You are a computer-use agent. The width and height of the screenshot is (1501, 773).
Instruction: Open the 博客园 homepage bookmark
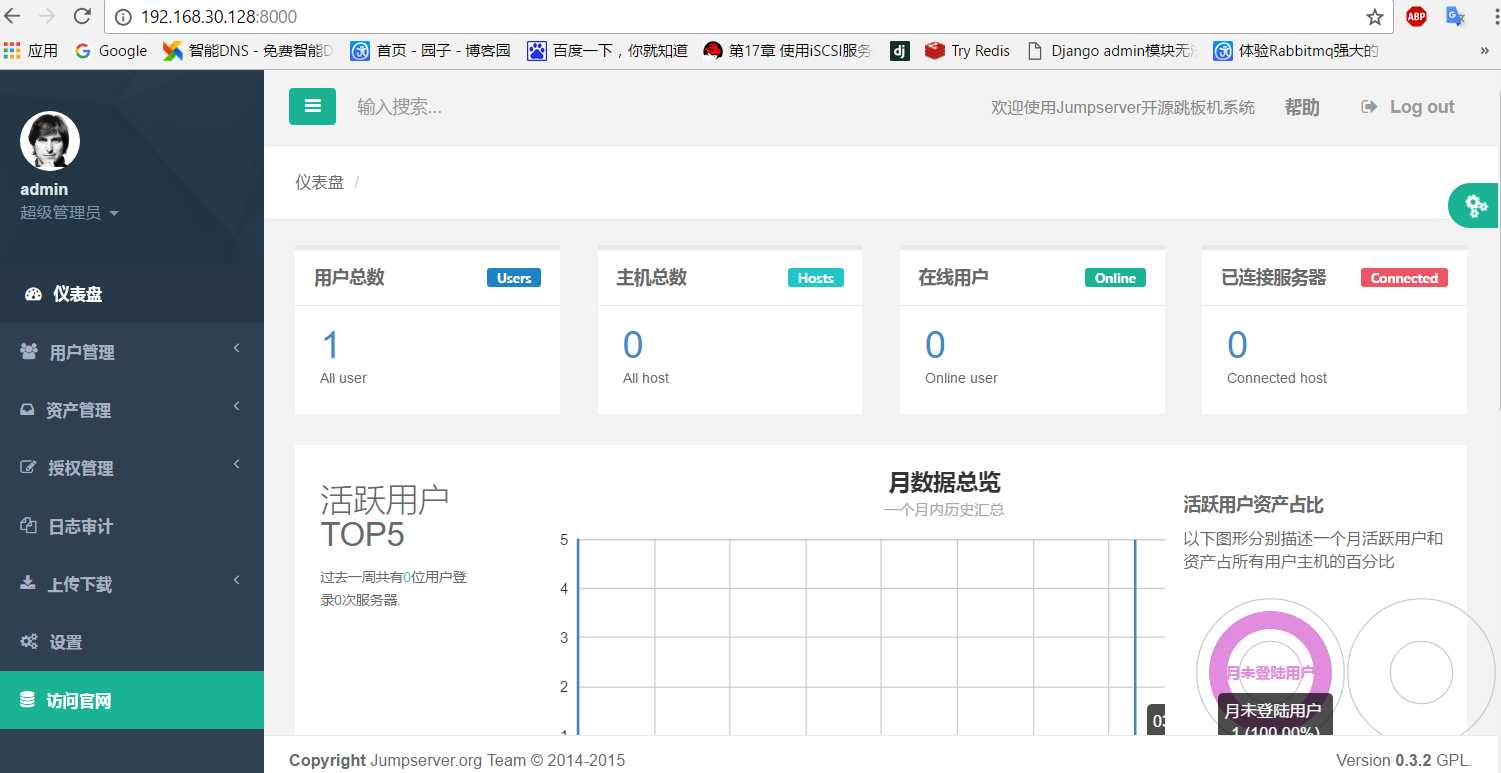pyautogui.click(x=430, y=50)
